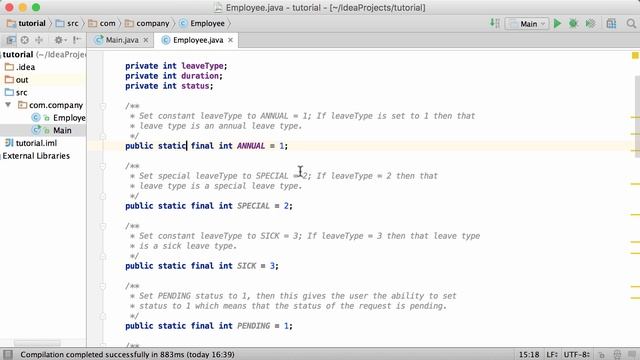Click the SICK constant name in code
Screen dimensions: 640x360
click(246, 266)
